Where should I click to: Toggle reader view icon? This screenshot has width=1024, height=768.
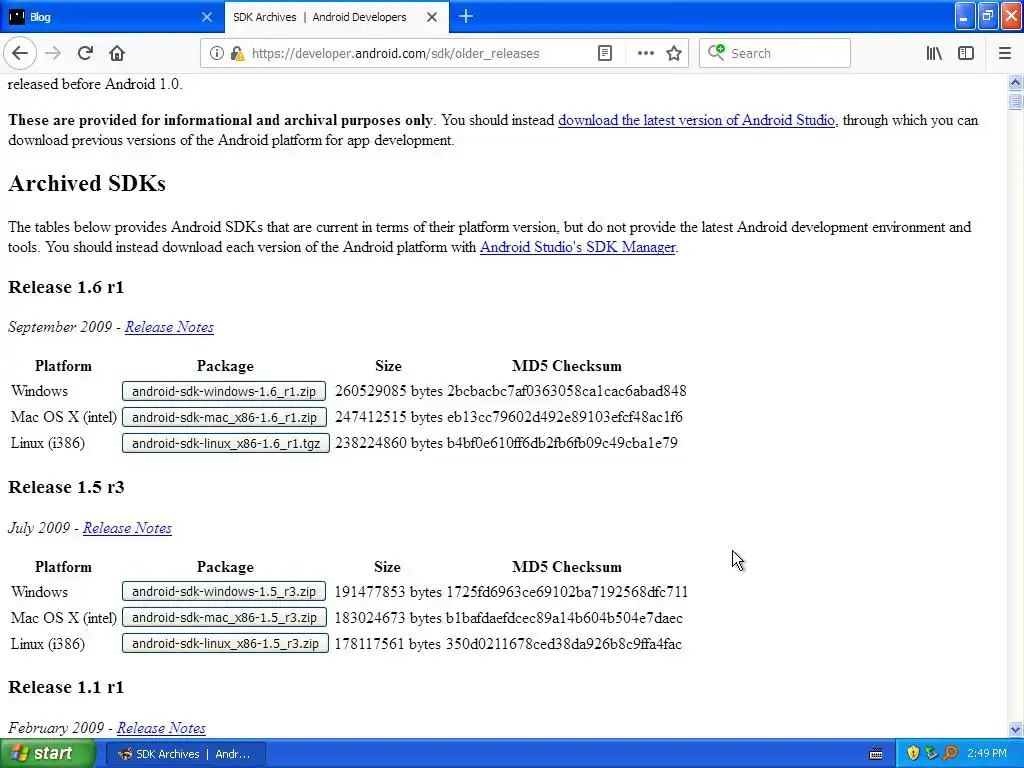tap(605, 54)
